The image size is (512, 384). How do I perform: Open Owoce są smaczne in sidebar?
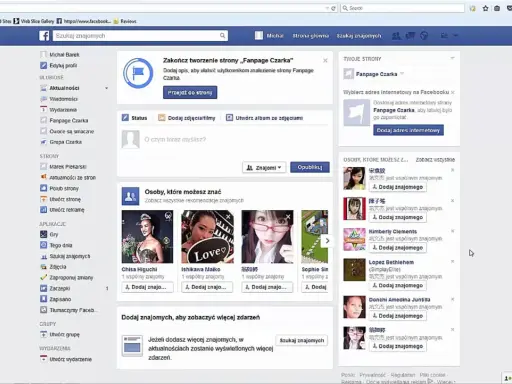point(72,131)
